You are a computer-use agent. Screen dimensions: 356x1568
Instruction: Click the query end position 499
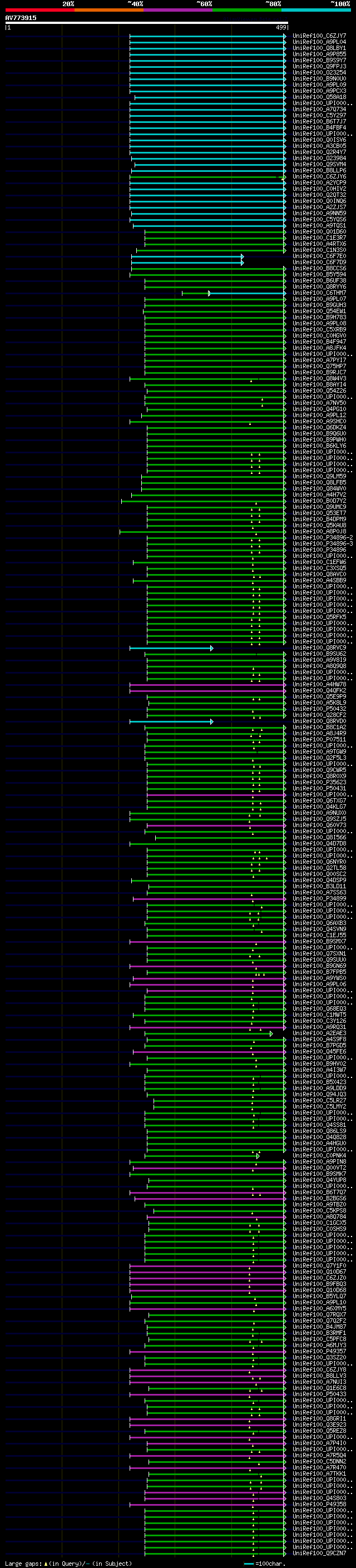280,27
